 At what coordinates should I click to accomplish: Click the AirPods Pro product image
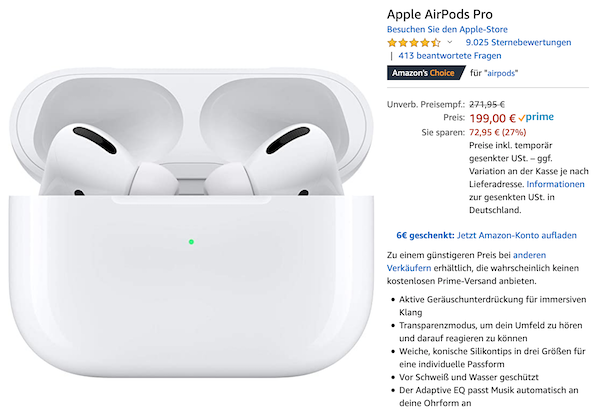tap(191, 223)
